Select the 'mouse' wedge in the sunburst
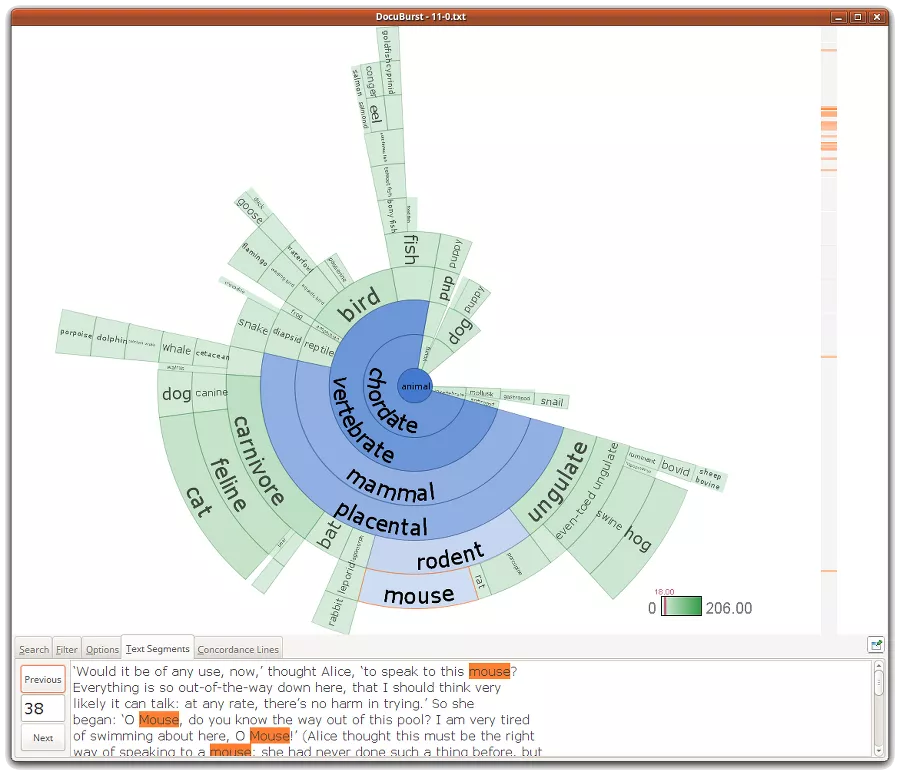Screen dimensions: 900x775 (x=420, y=594)
